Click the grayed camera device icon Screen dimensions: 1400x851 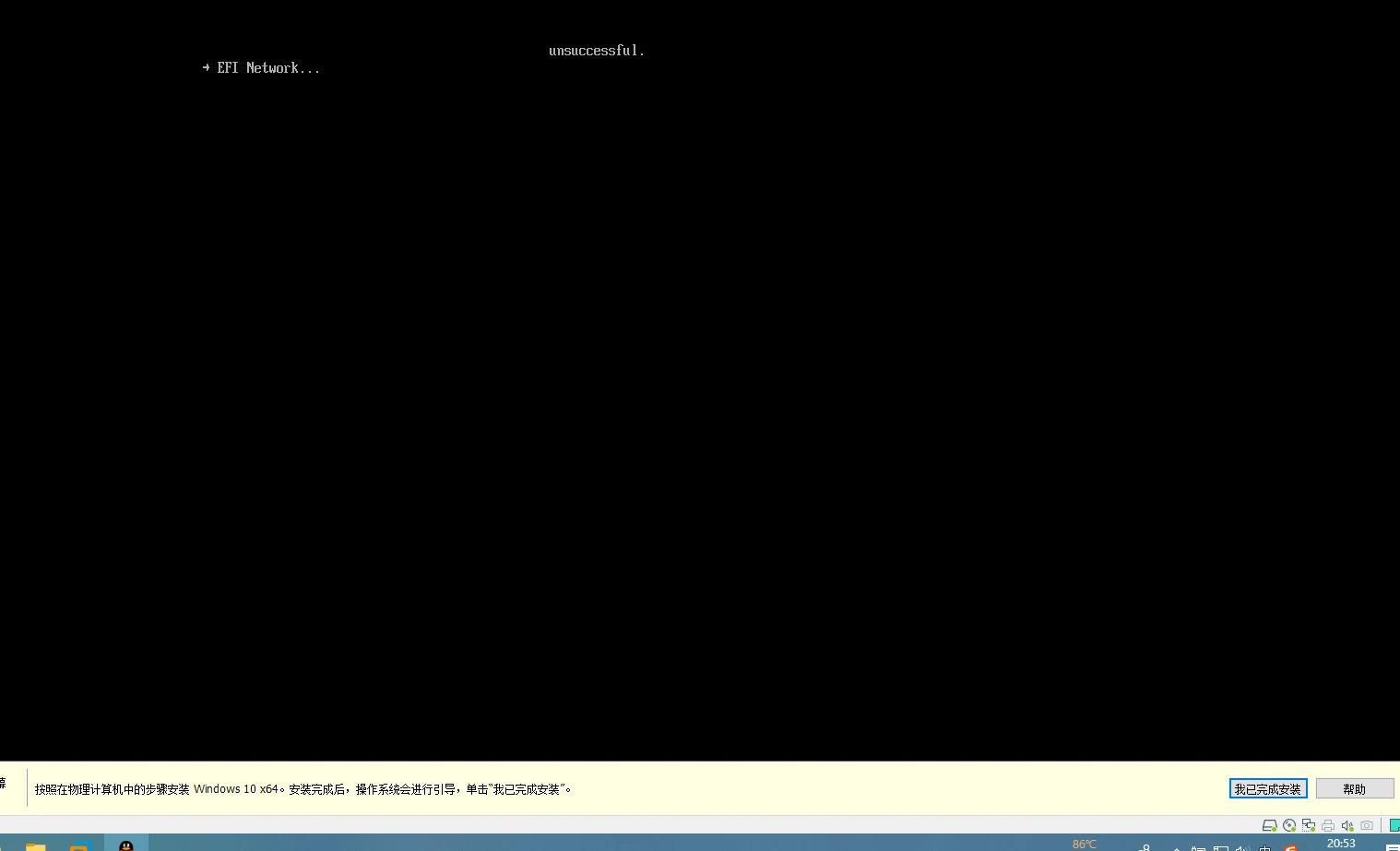1367,825
